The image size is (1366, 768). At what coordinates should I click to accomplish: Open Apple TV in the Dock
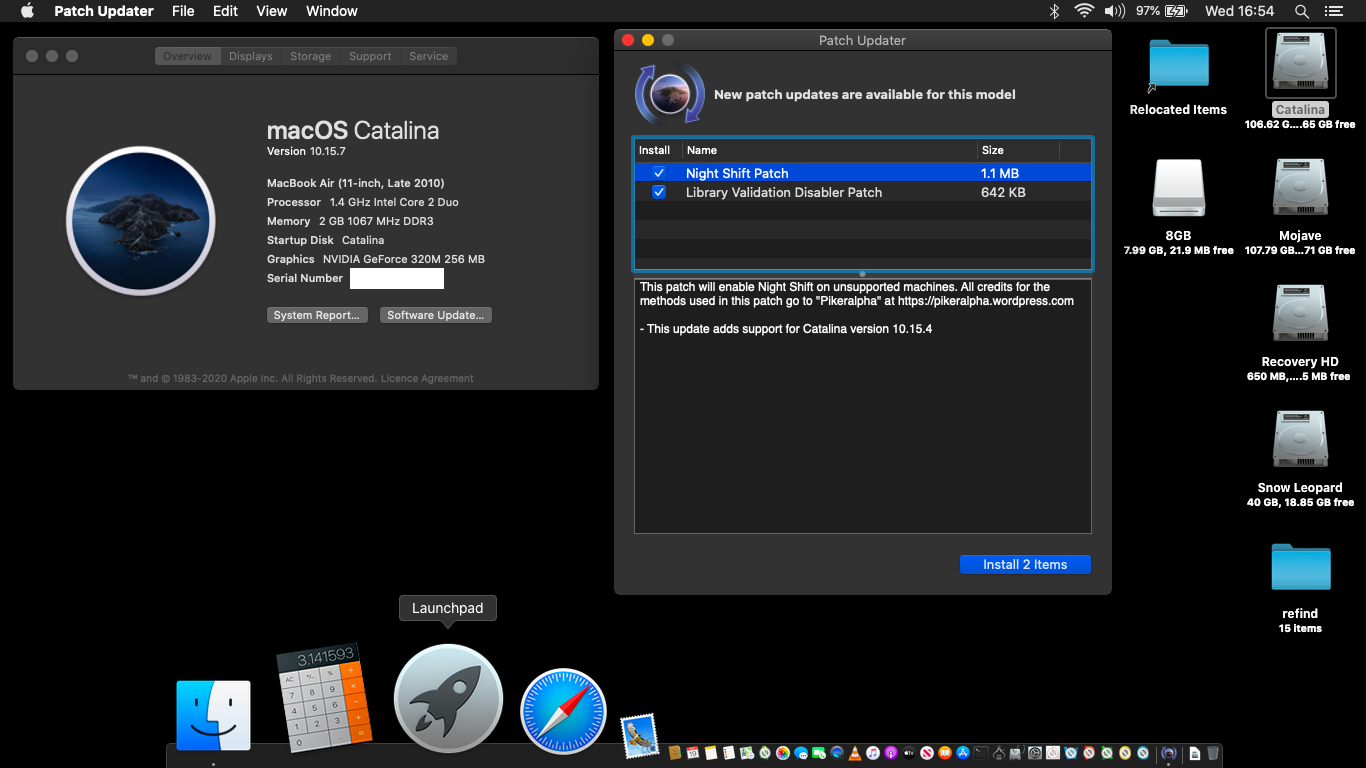tap(909, 753)
